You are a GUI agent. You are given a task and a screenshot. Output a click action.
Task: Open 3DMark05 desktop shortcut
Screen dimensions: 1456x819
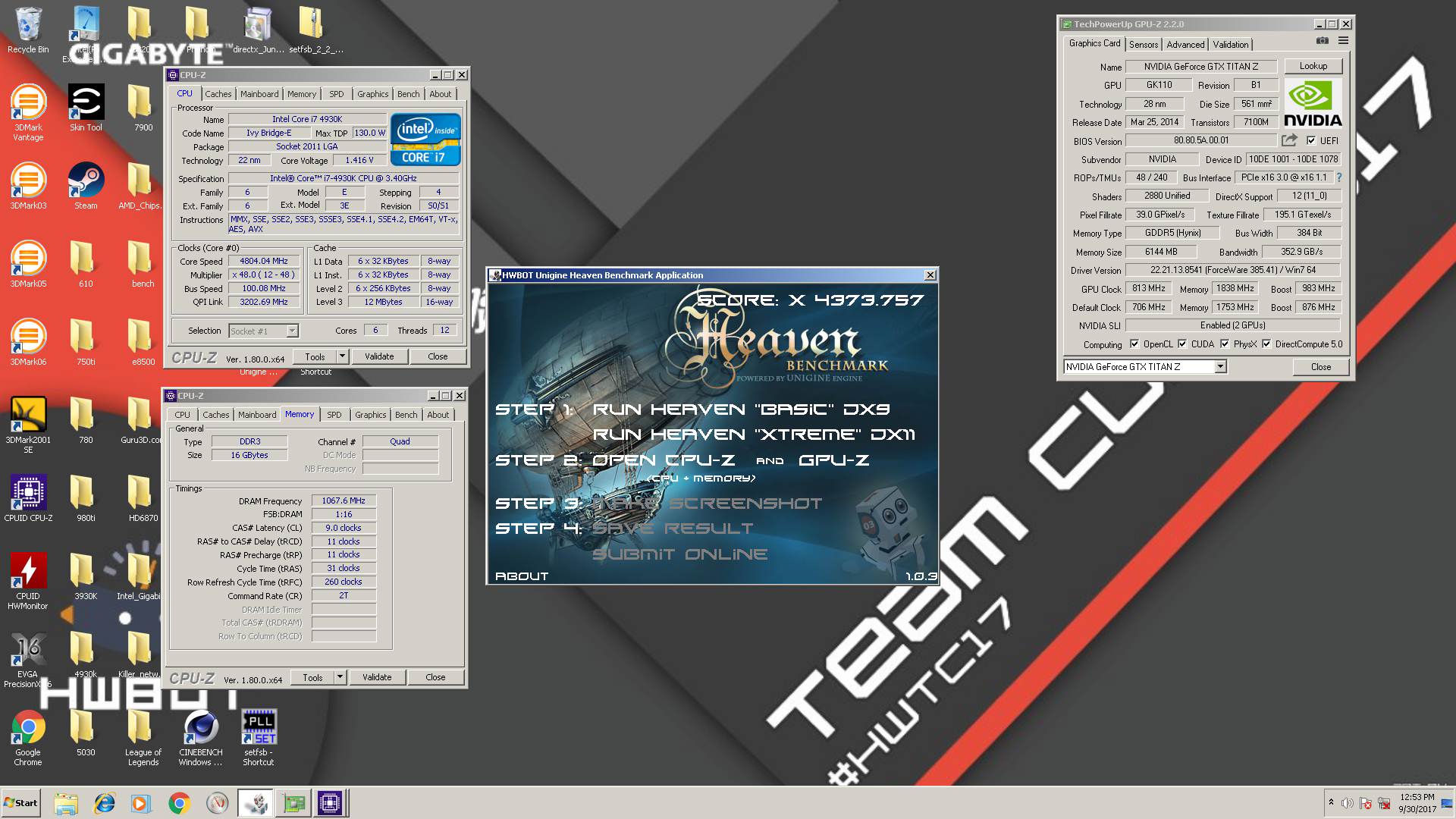click(28, 263)
